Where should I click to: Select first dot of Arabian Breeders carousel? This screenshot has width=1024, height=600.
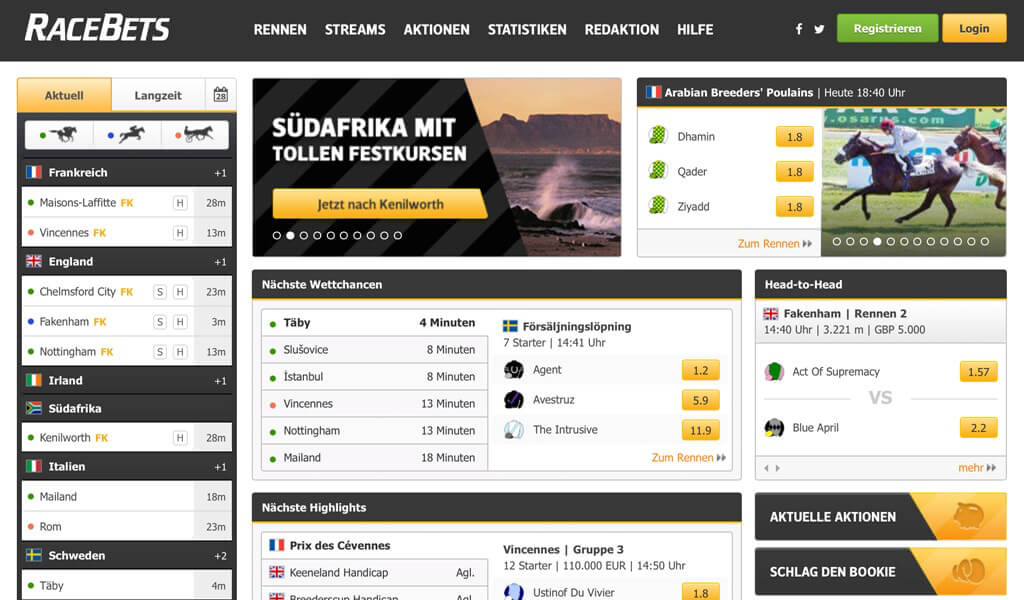click(x=837, y=242)
